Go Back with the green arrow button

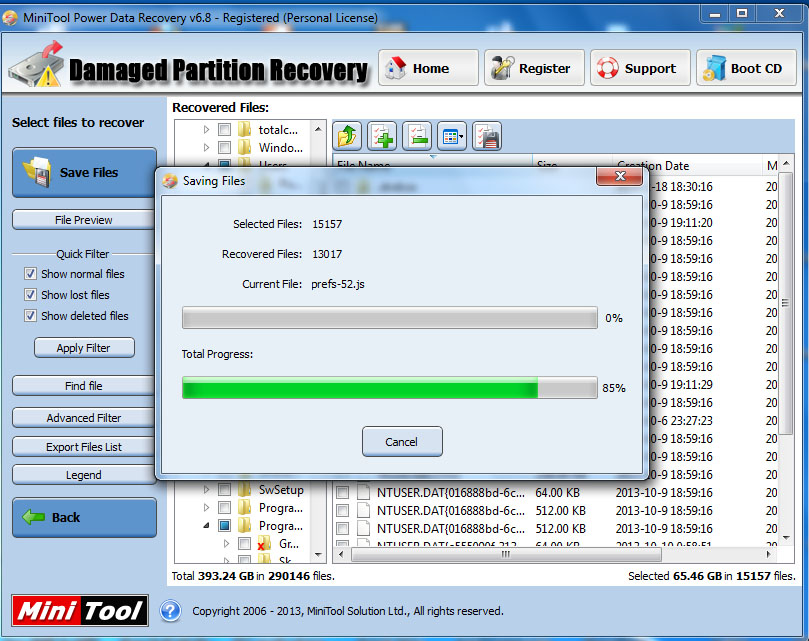coord(84,517)
